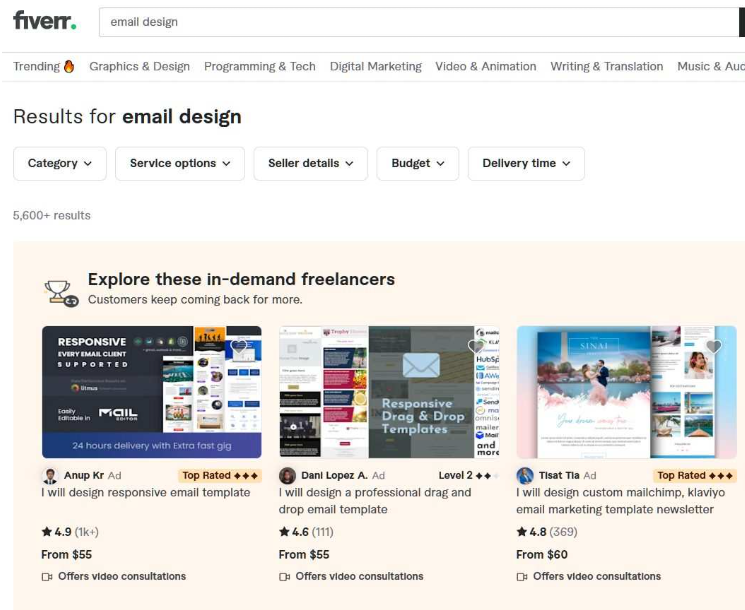Open 'I will design responsive email template' gig

tap(146, 493)
